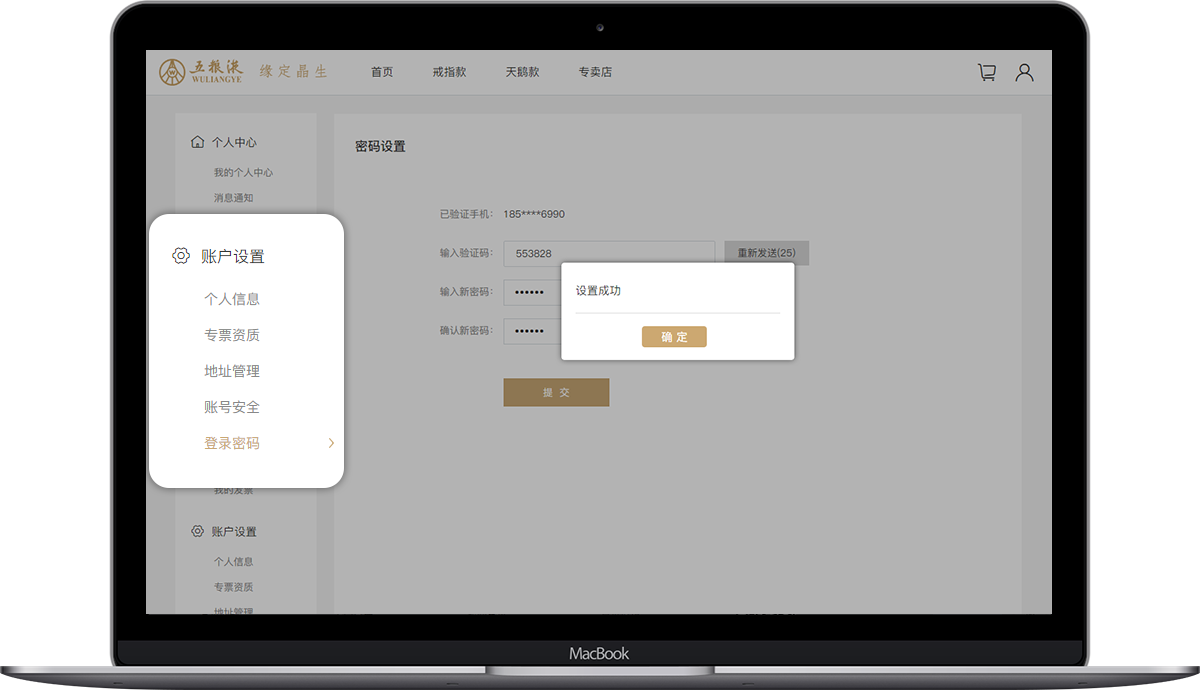Click the dimmed sidebar 账户设置 heading
Screen dimensions: 1200x690
[x=234, y=531]
